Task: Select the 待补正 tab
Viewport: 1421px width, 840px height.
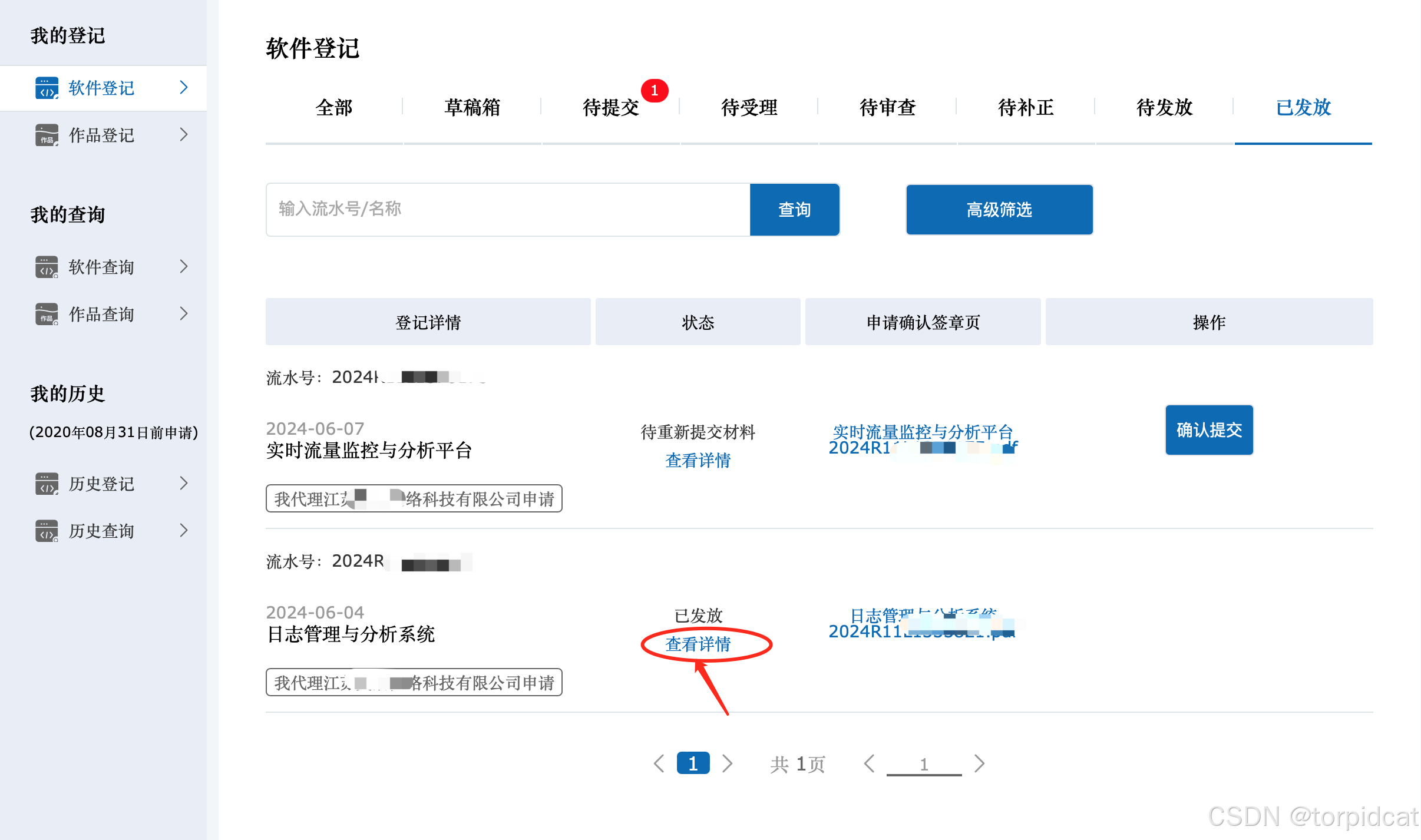Action: click(x=1026, y=108)
